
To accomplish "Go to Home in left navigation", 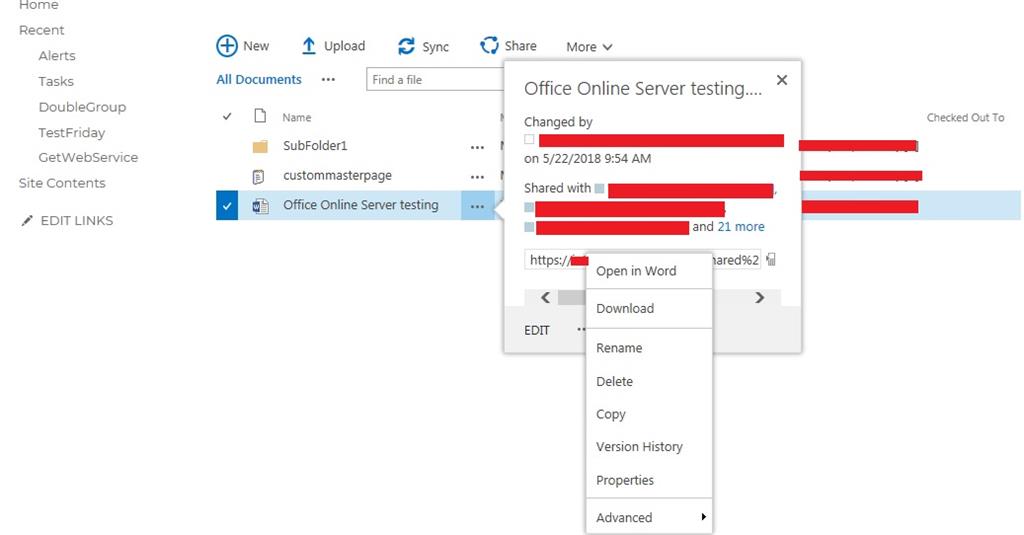I will (39, 5).
